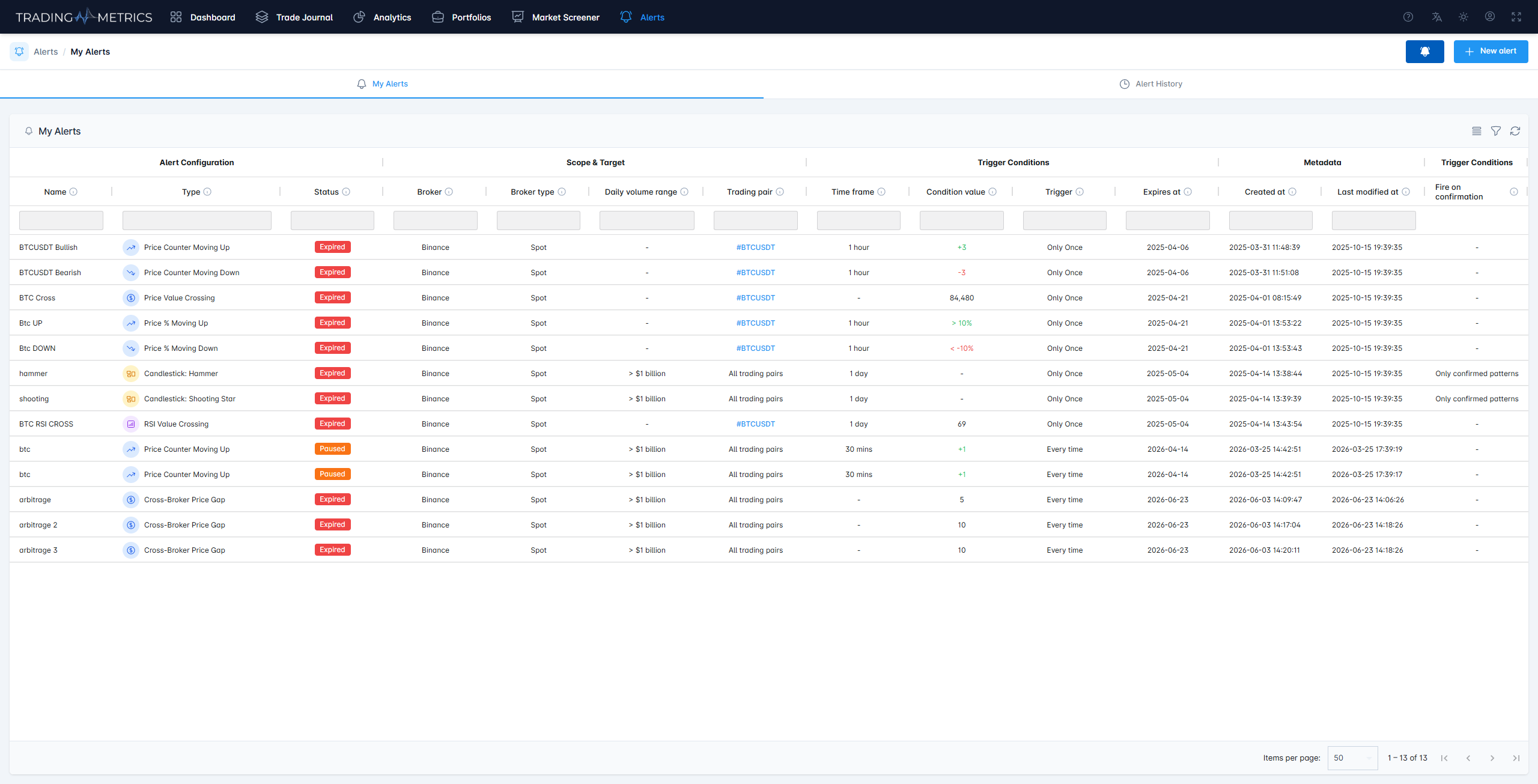Image resolution: width=1538 pixels, height=784 pixels.
Task: Click the 84,480 condition value cell
Action: (x=962, y=298)
